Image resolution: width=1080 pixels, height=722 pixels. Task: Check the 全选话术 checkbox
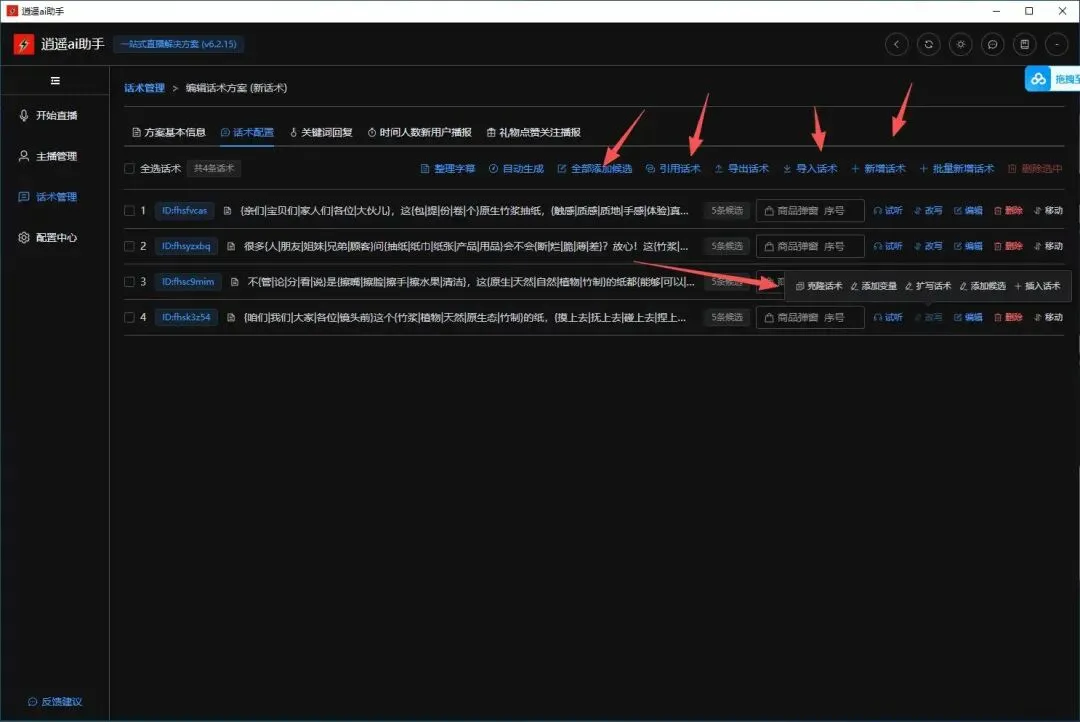pyautogui.click(x=129, y=168)
